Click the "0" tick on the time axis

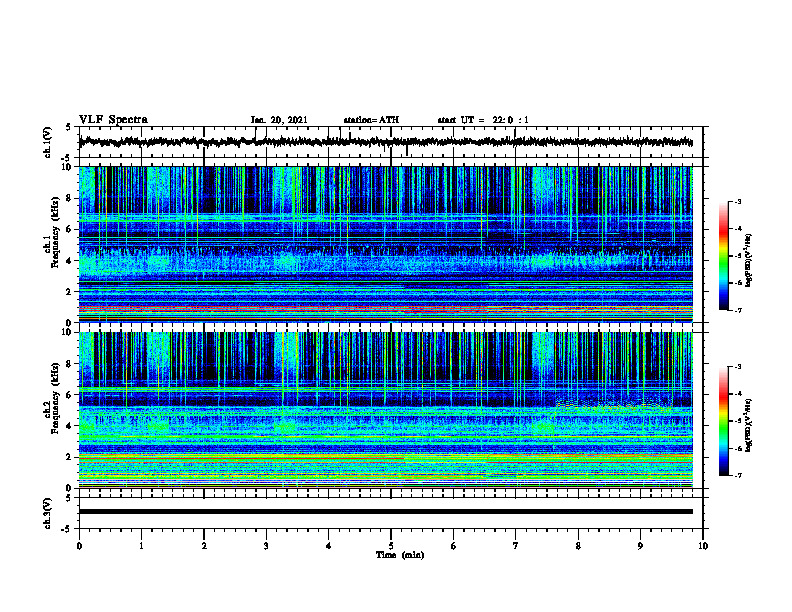click(x=79, y=546)
